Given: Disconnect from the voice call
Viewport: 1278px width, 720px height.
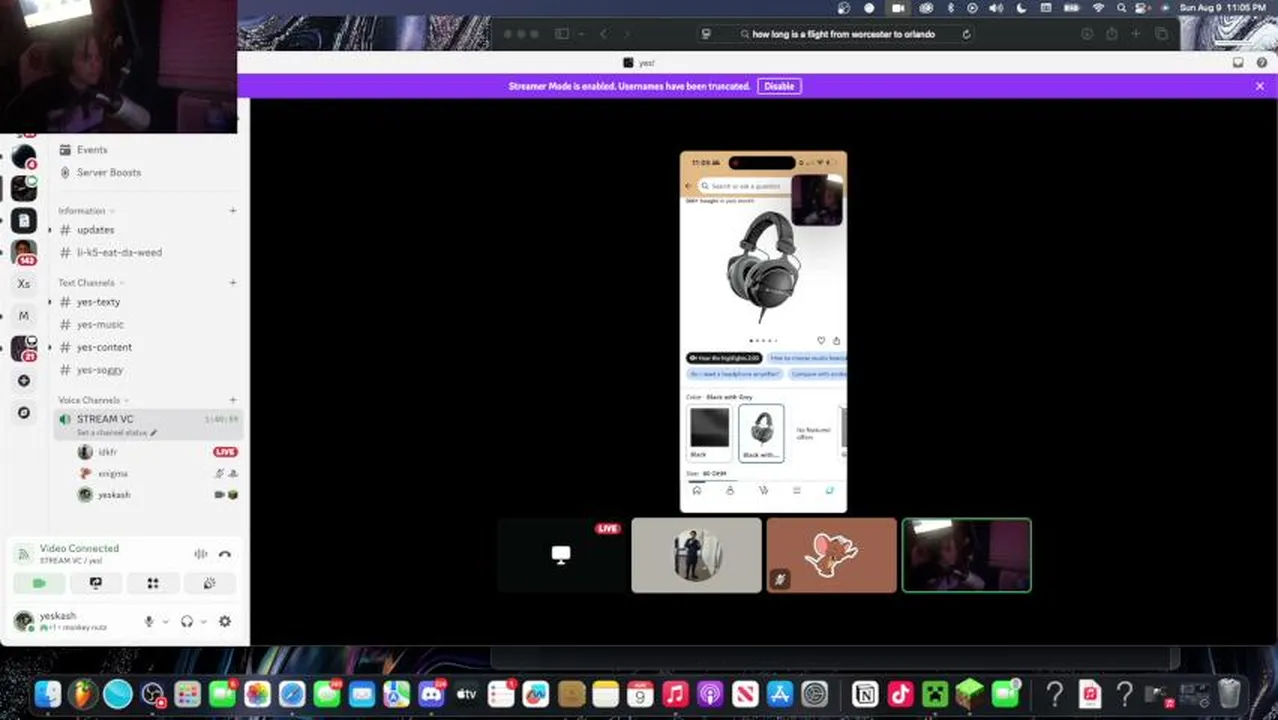Looking at the screenshot, I should (x=225, y=553).
